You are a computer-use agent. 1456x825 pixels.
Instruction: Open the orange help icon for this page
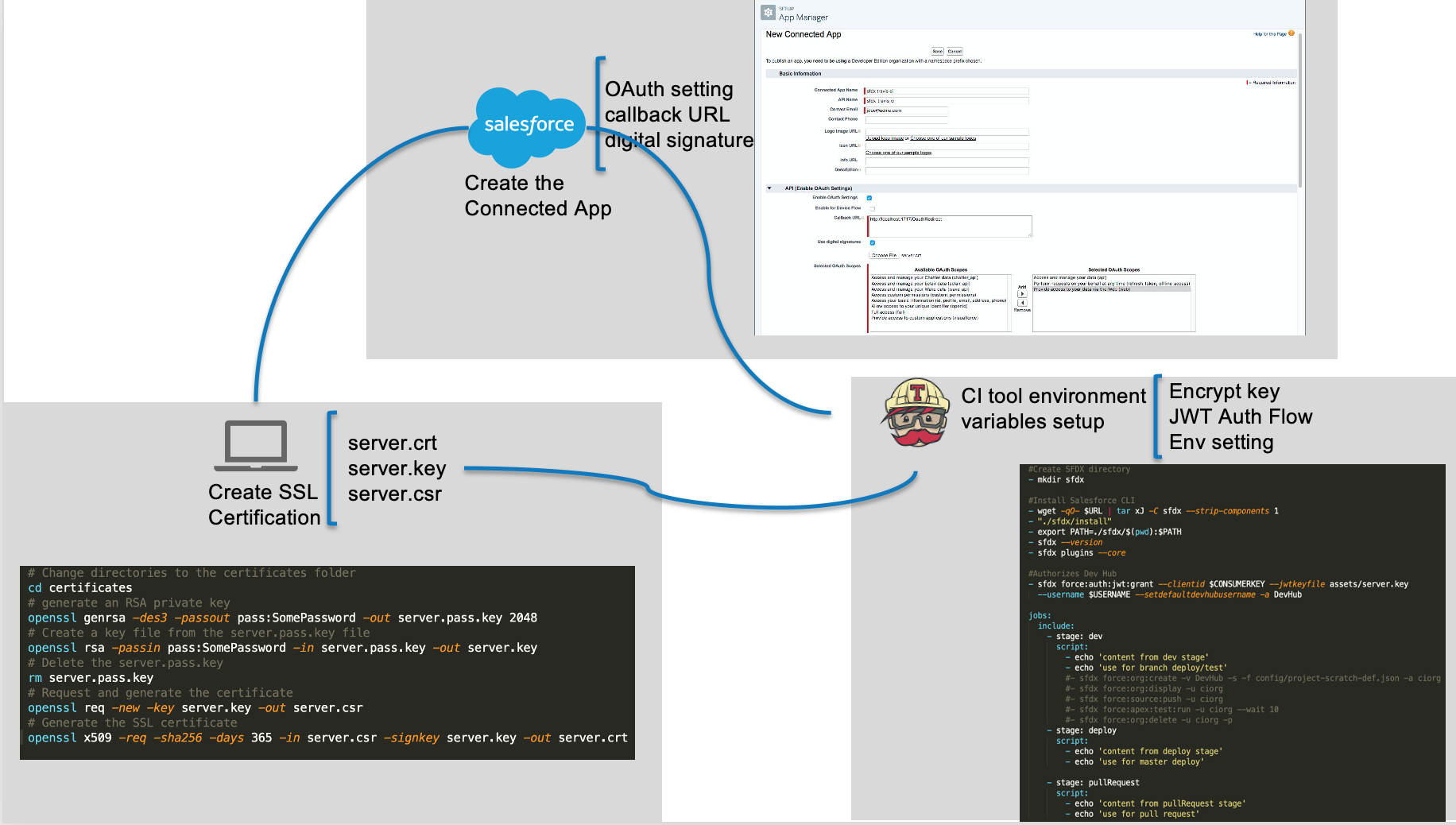tap(1291, 33)
